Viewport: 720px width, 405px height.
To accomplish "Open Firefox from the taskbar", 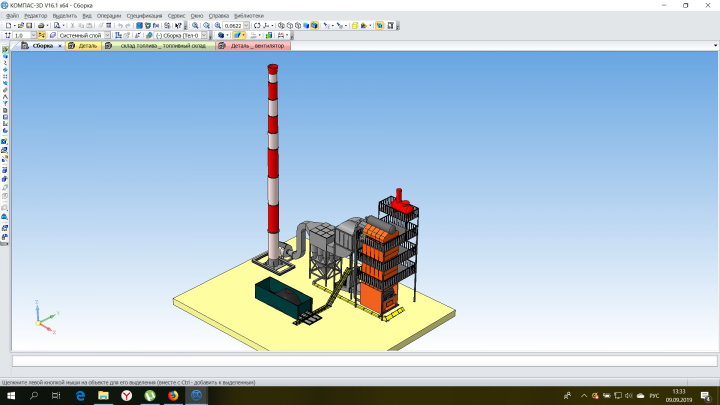I will pyautogui.click(x=173, y=395).
